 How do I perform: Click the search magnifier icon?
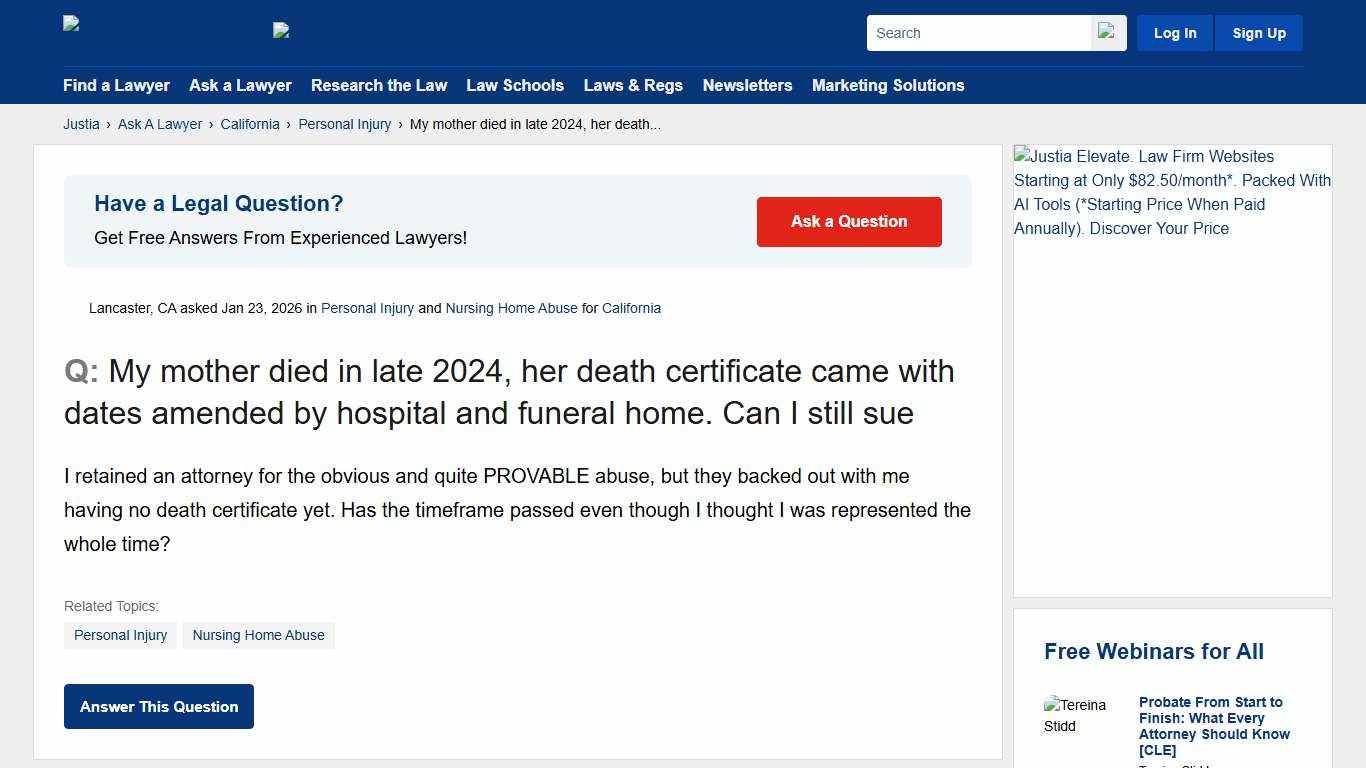[x=1107, y=32]
